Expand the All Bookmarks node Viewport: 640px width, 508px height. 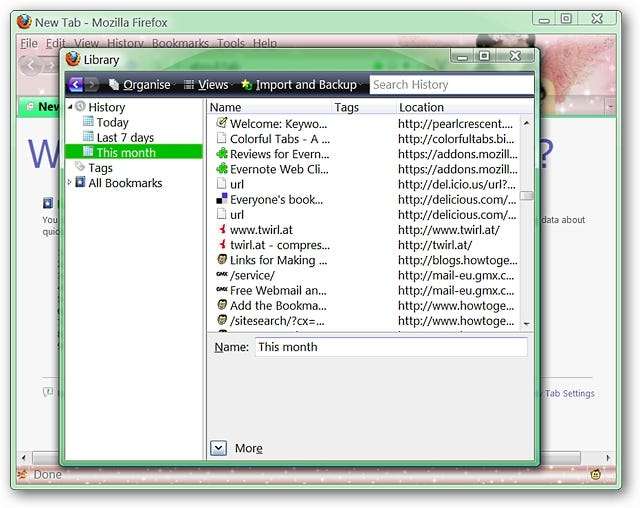(x=69, y=182)
